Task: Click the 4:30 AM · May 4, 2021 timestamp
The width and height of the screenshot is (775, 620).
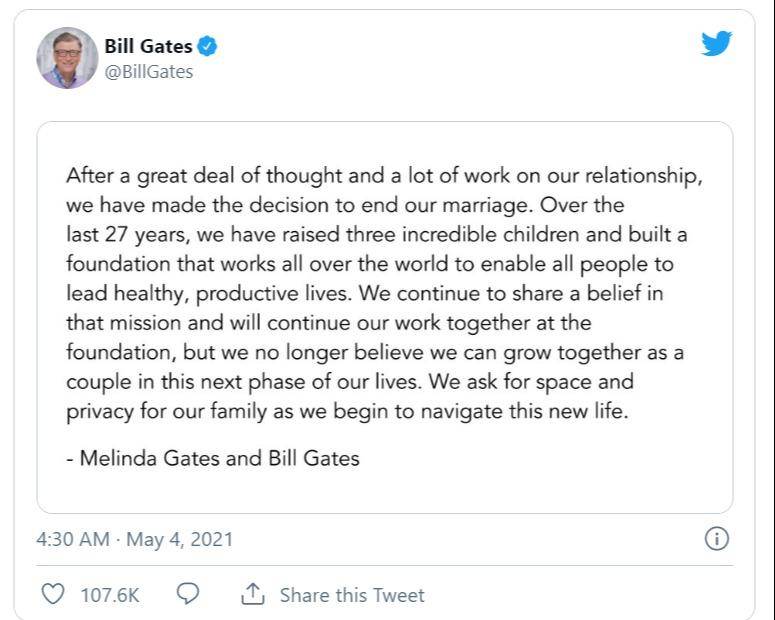Action: click(x=134, y=539)
